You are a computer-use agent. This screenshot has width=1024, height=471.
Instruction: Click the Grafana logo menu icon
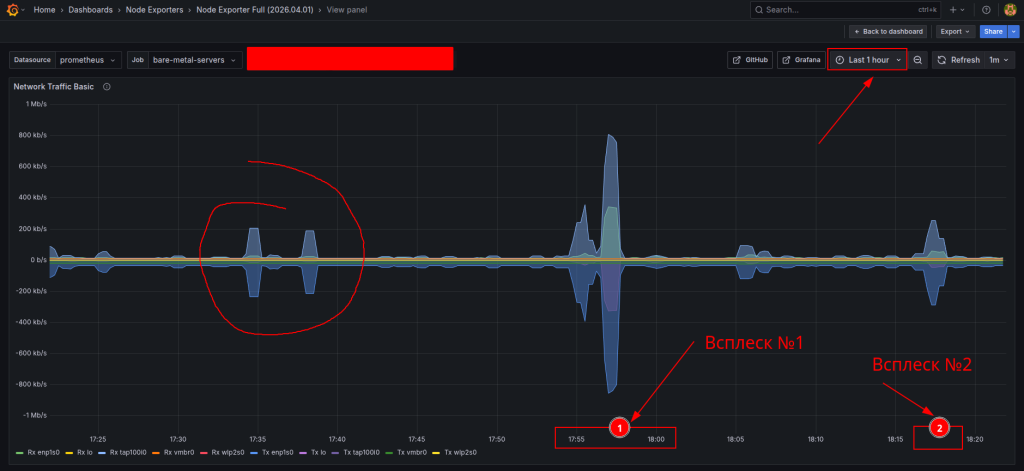pyautogui.click(x=13, y=9)
